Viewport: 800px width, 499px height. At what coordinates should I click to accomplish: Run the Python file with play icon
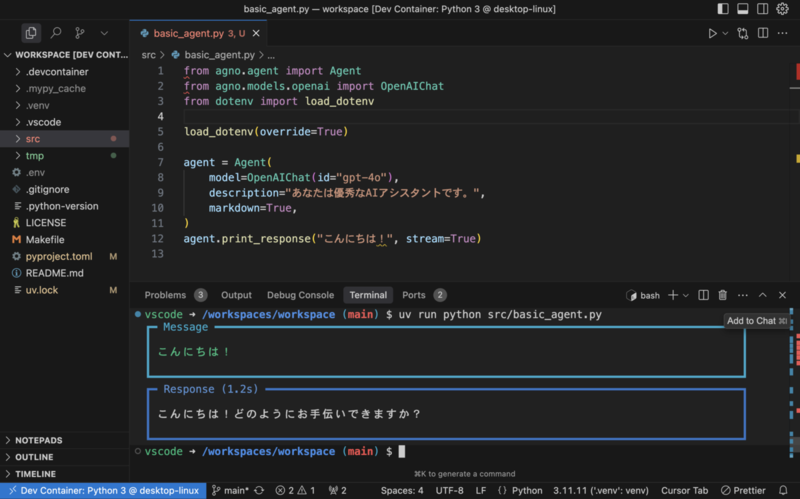712,33
